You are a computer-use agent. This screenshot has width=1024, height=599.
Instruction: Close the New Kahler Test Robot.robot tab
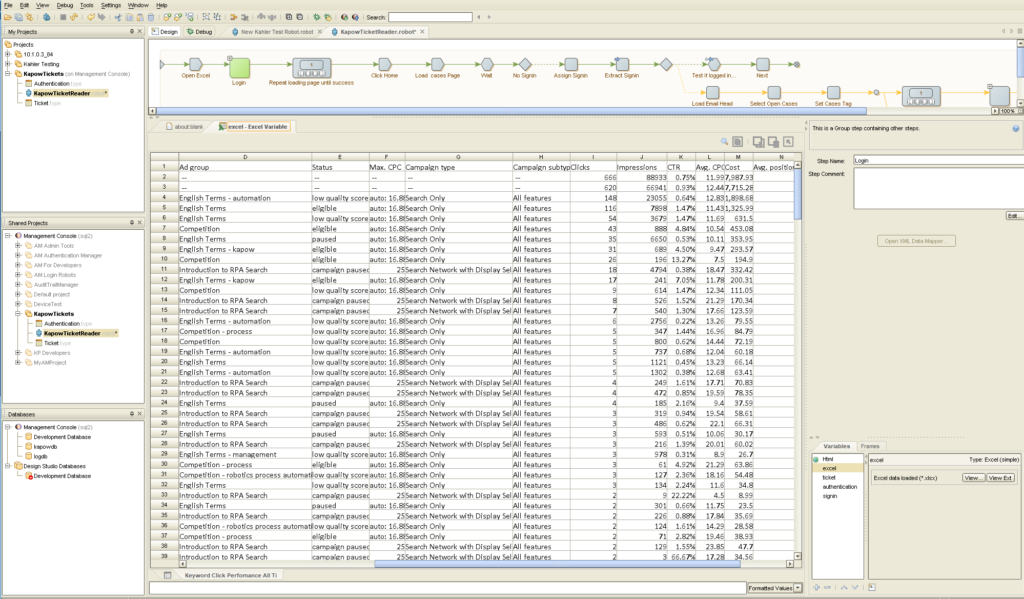[320, 31]
